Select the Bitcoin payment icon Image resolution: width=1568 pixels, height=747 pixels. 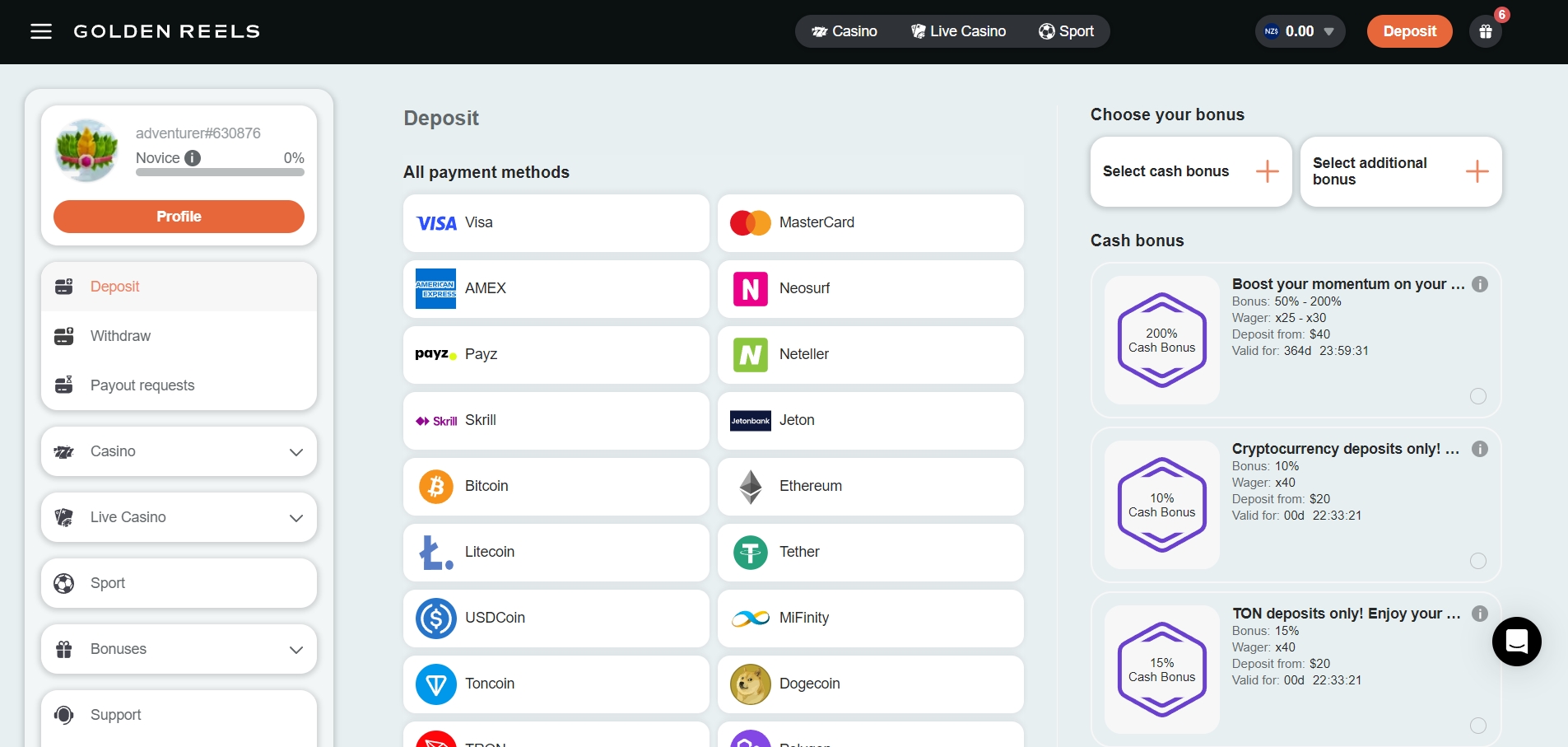pyautogui.click(x=436, y=486)
